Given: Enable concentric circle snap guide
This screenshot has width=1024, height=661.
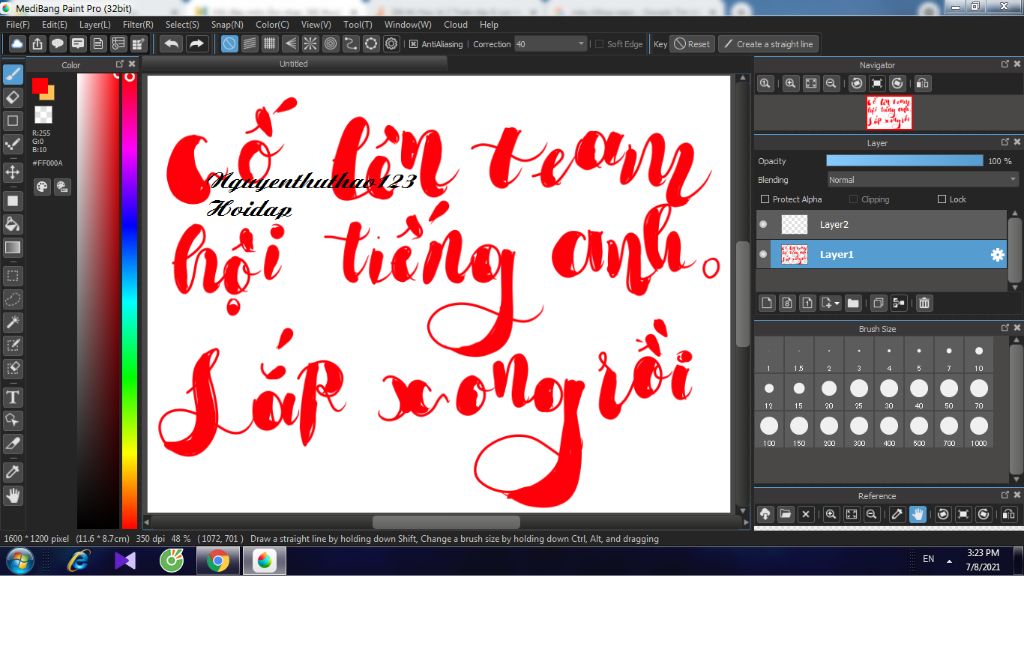Looking at the screenshot, I should pyautogui.click(x=330, y=44).
